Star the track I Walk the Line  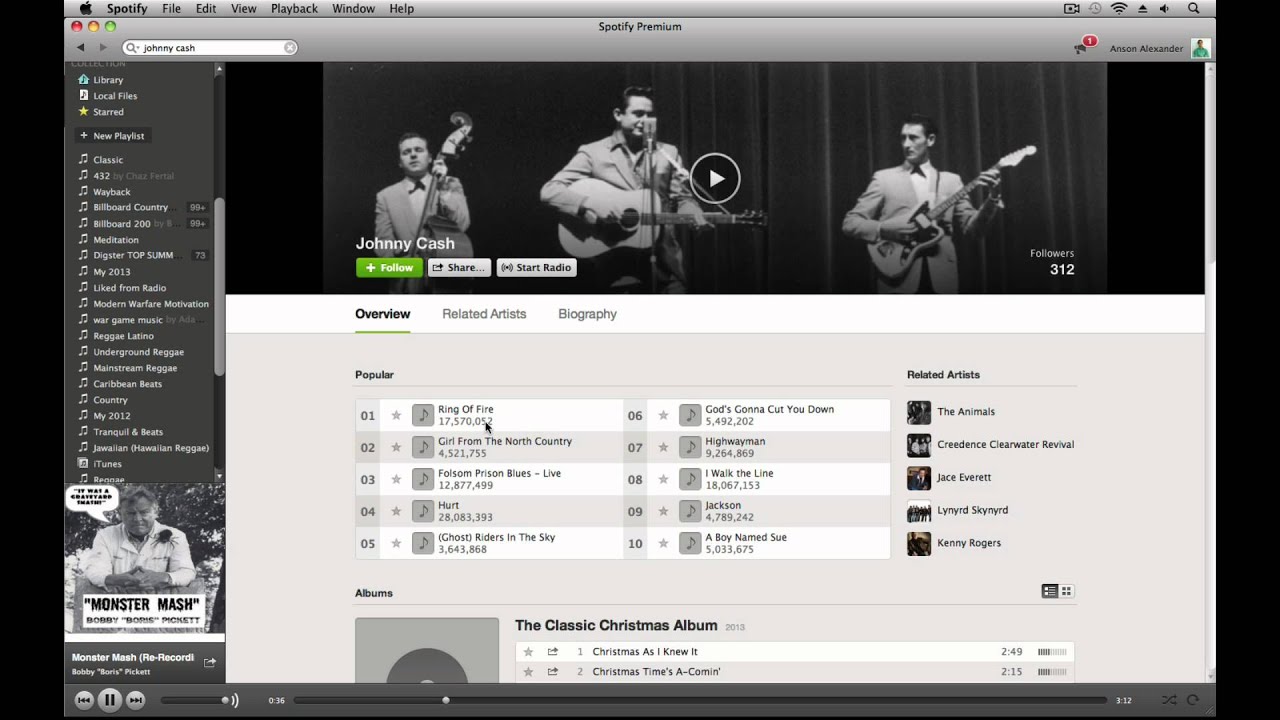click(x=663, y=479)
